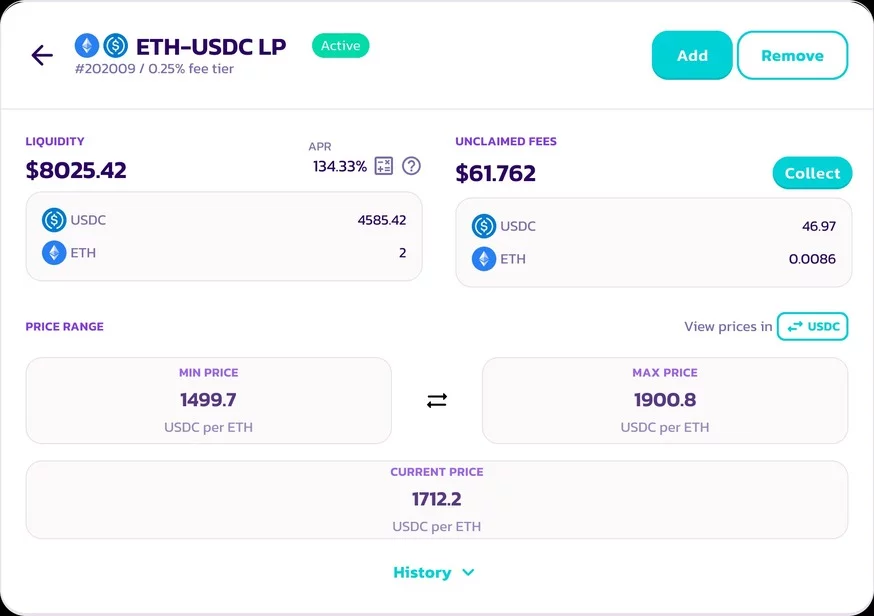Click the ETH-USDC LP title
Viewport: 874px width, 616px height.
(211, 47)
